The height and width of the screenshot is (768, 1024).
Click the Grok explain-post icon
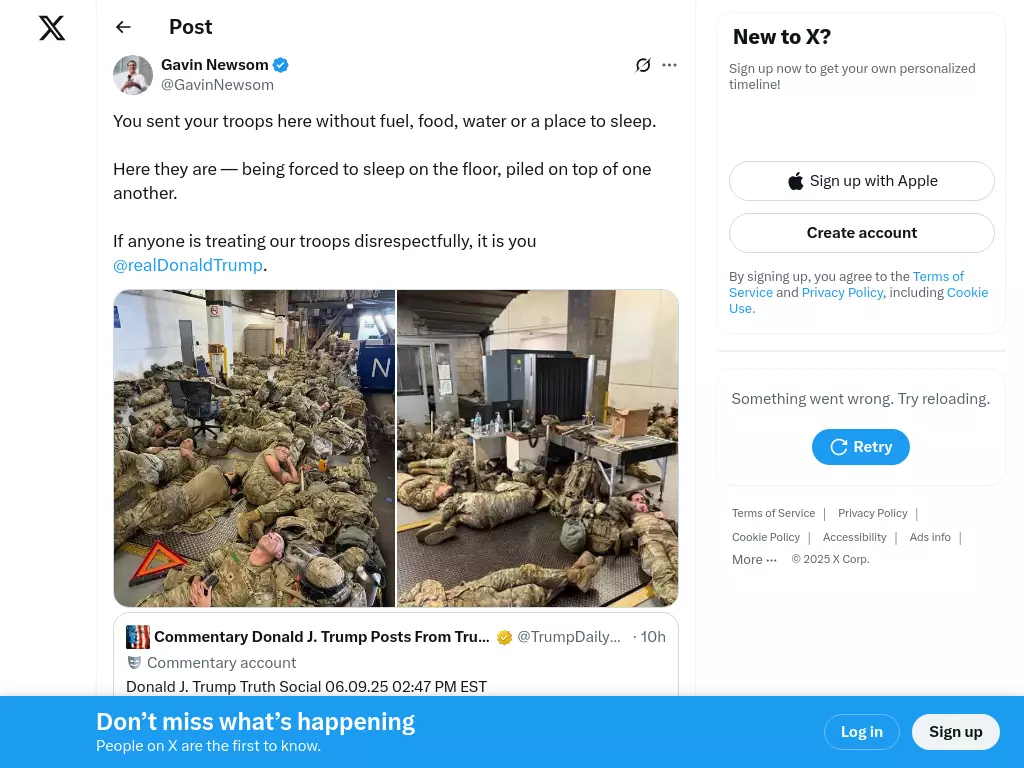click(x=643, y=65)
